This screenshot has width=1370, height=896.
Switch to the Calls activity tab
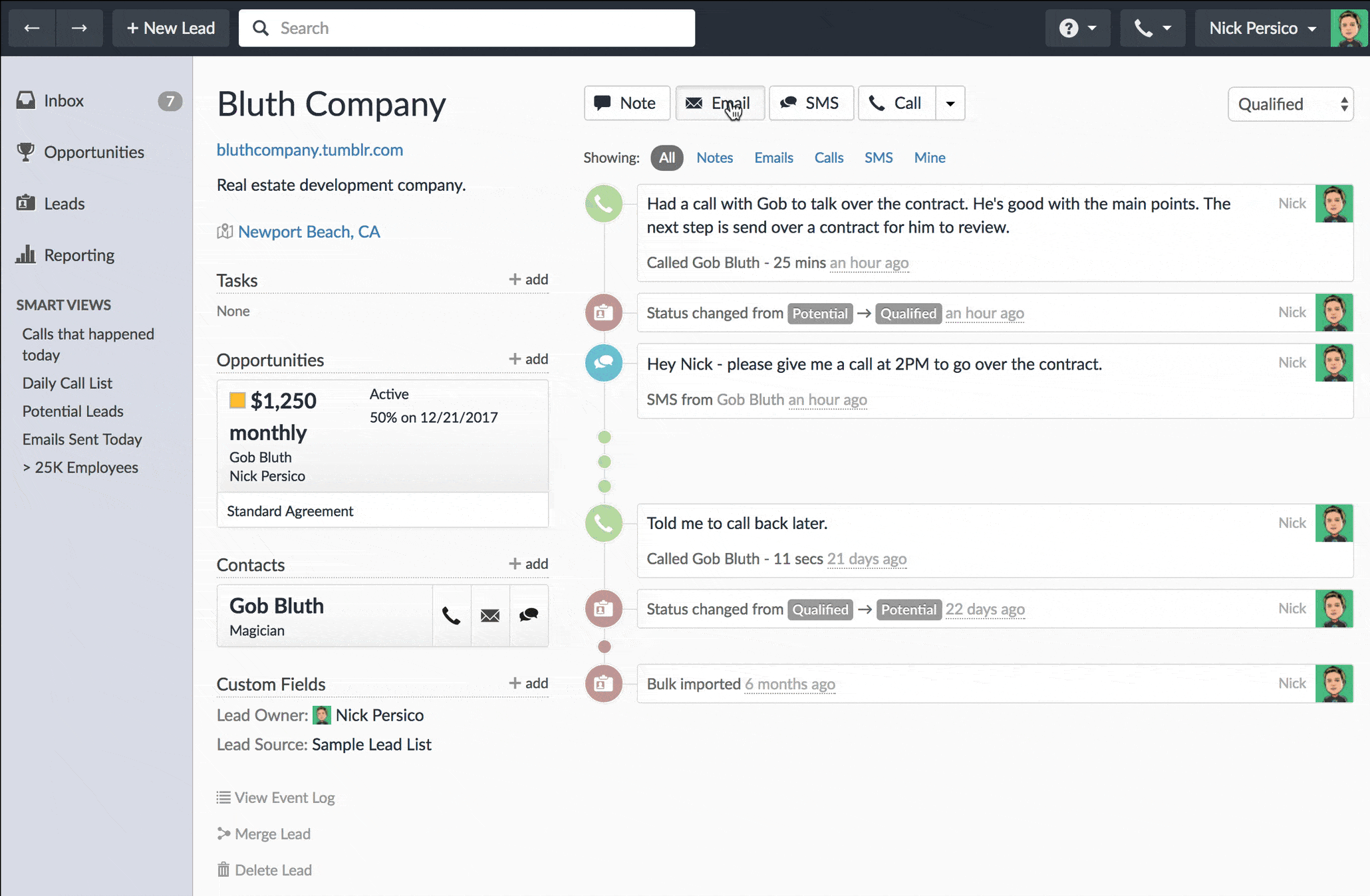[829, 157]
